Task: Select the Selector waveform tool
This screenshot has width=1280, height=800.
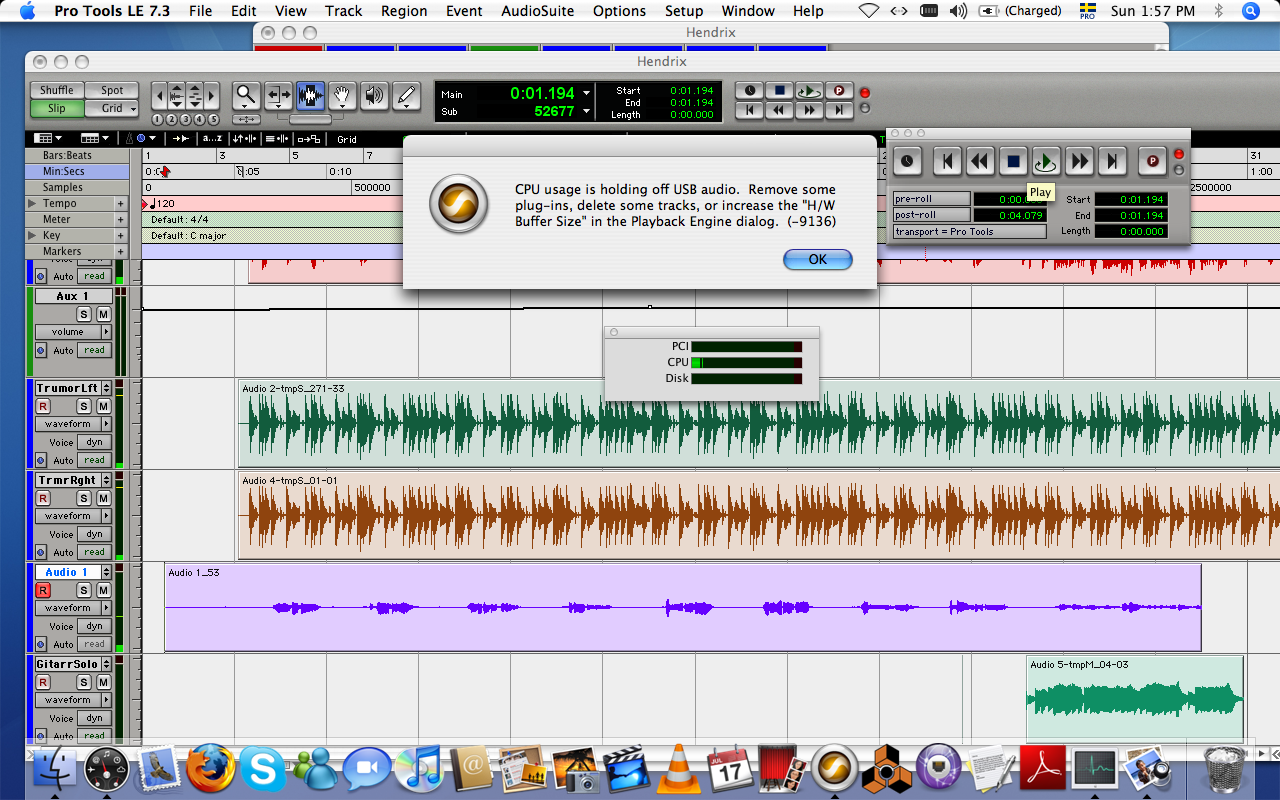Action: [310, 96]
